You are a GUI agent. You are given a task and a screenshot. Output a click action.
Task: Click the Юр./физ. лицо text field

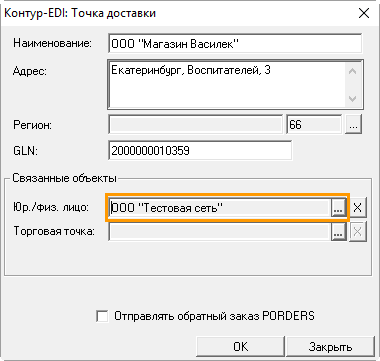click(x=220, y=208)
